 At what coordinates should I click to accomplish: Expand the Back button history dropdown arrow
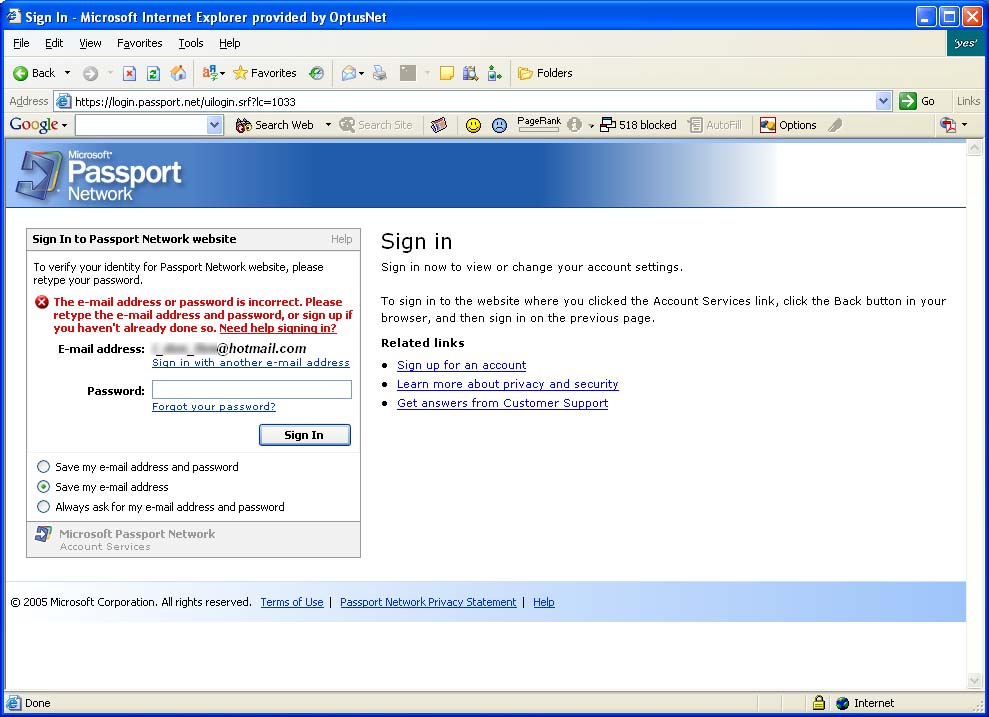point(67,73)
